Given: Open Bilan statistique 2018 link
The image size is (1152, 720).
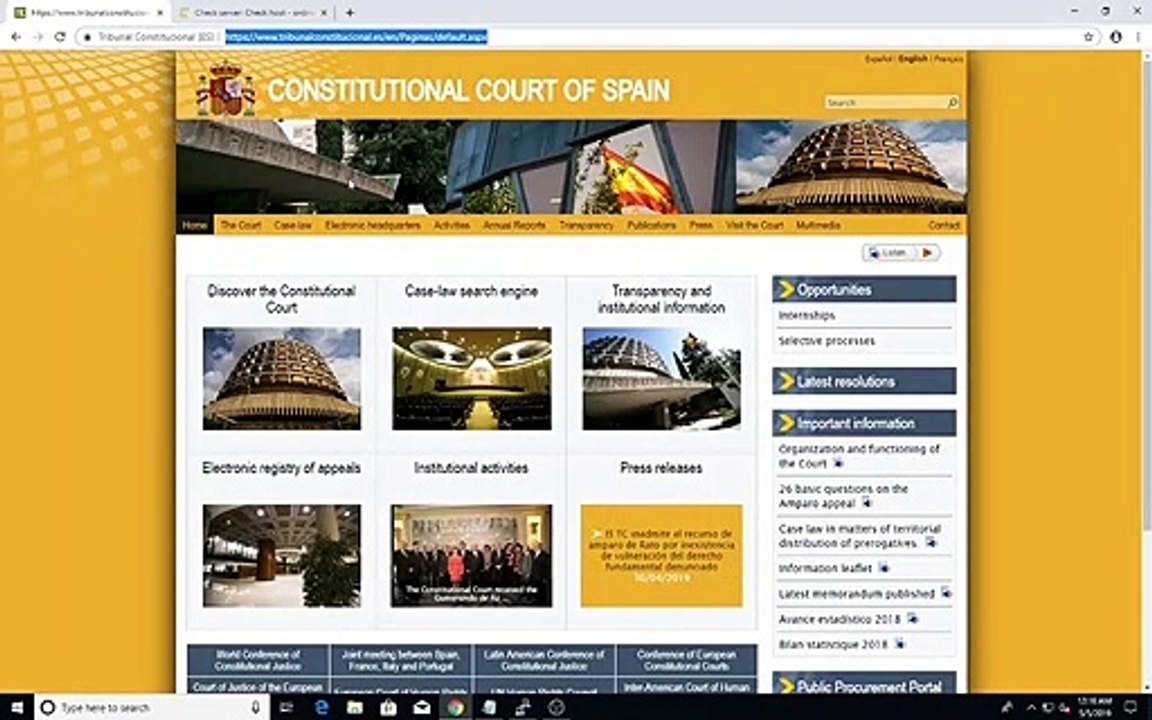Looking at the screenshot, I should coord(833,644).
